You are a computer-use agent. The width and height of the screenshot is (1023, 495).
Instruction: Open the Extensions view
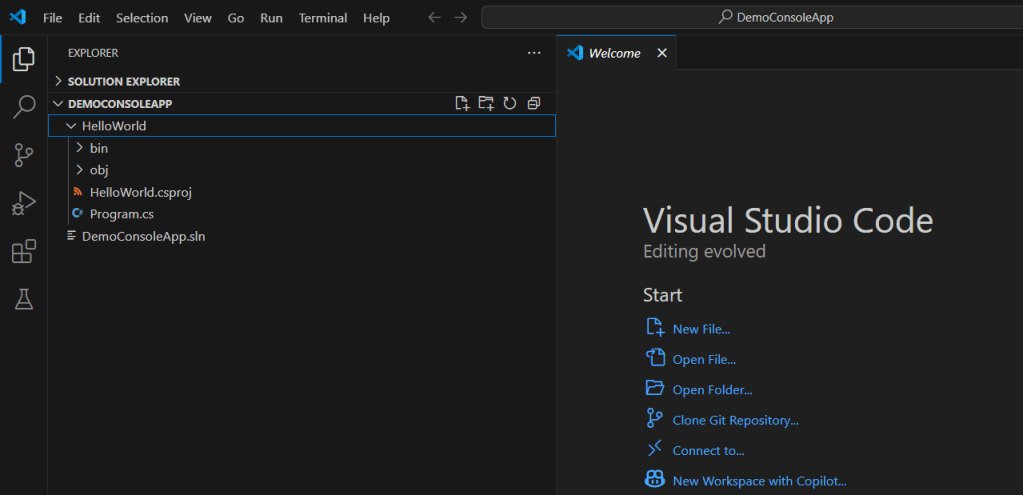23,252
